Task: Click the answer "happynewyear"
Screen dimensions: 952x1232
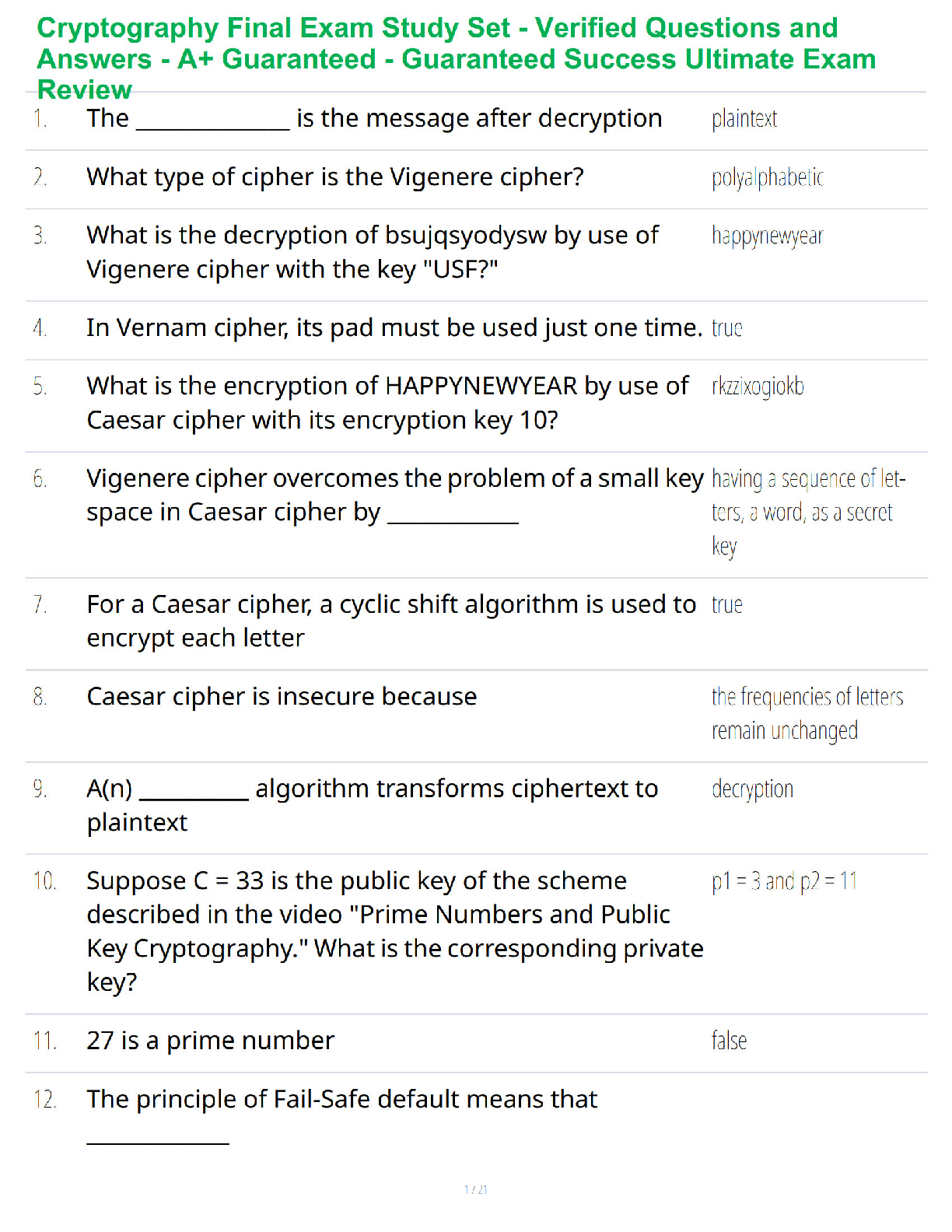Action: coord(767,236)
